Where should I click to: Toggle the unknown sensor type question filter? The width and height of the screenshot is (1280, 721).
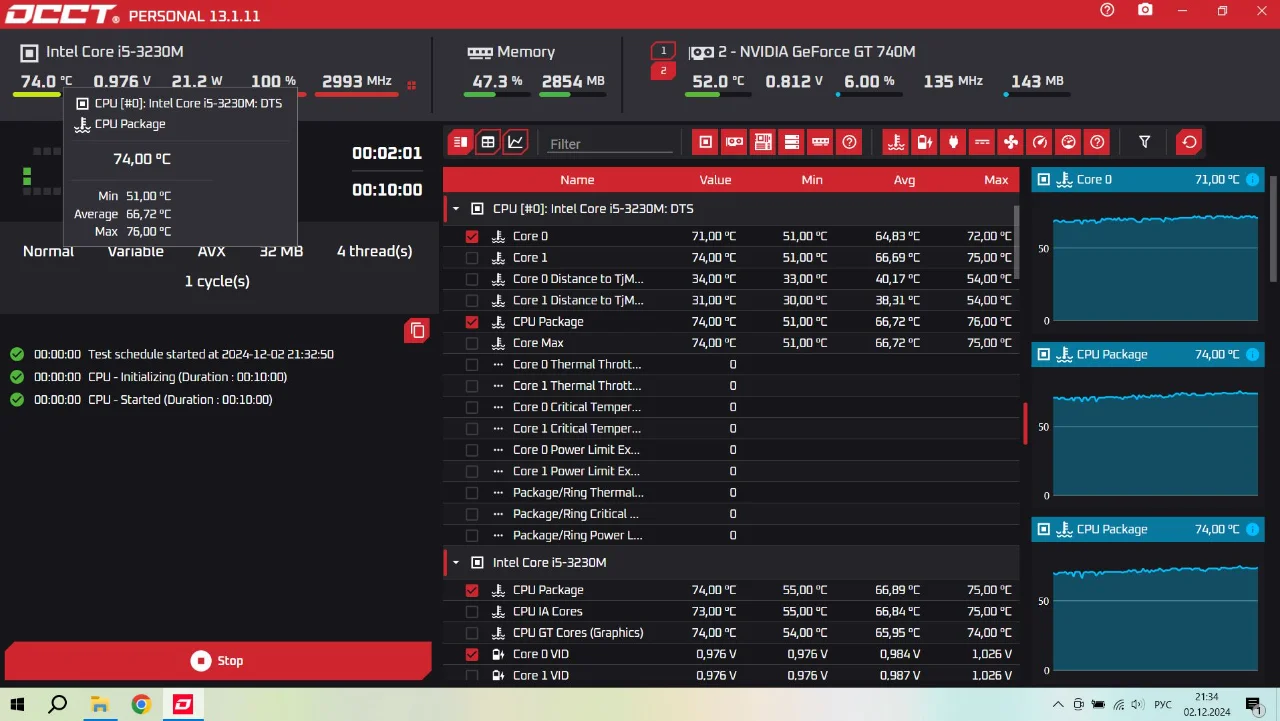coord(1098,142)
